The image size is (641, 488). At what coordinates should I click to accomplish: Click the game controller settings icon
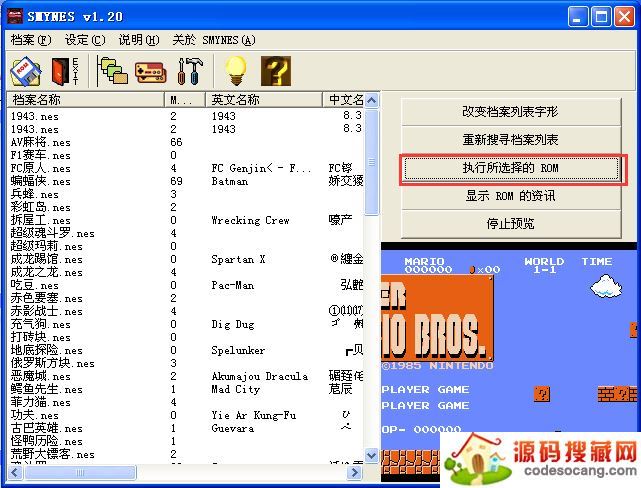(x=150, y=71)
